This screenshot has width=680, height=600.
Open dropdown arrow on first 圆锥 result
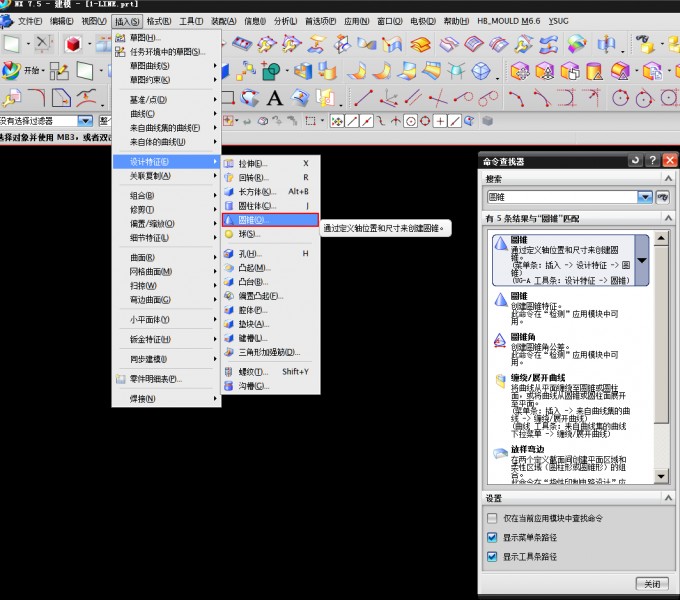click(x=642, y=261)
